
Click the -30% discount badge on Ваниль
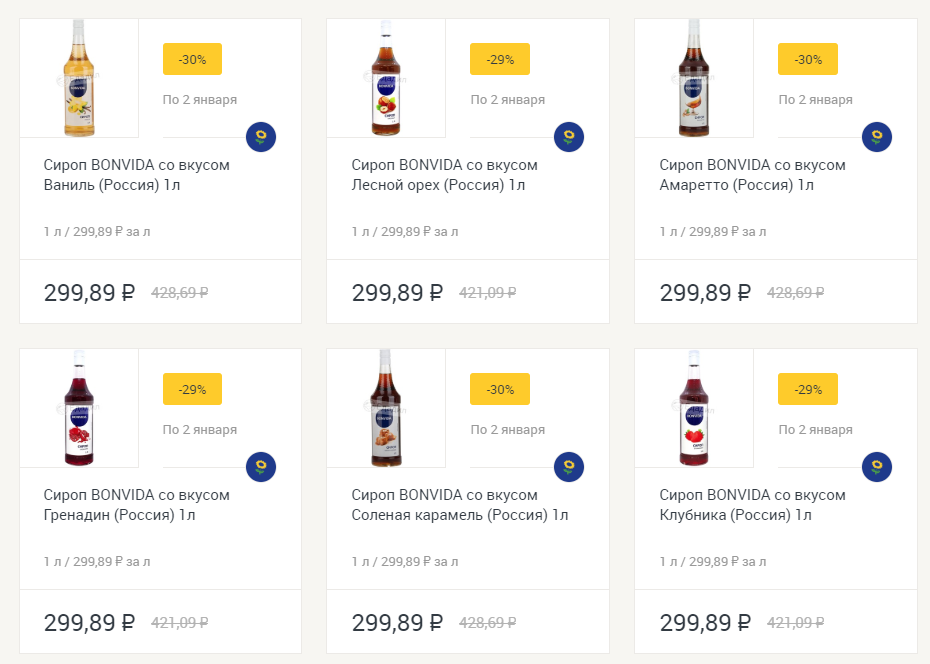point(192,59)
